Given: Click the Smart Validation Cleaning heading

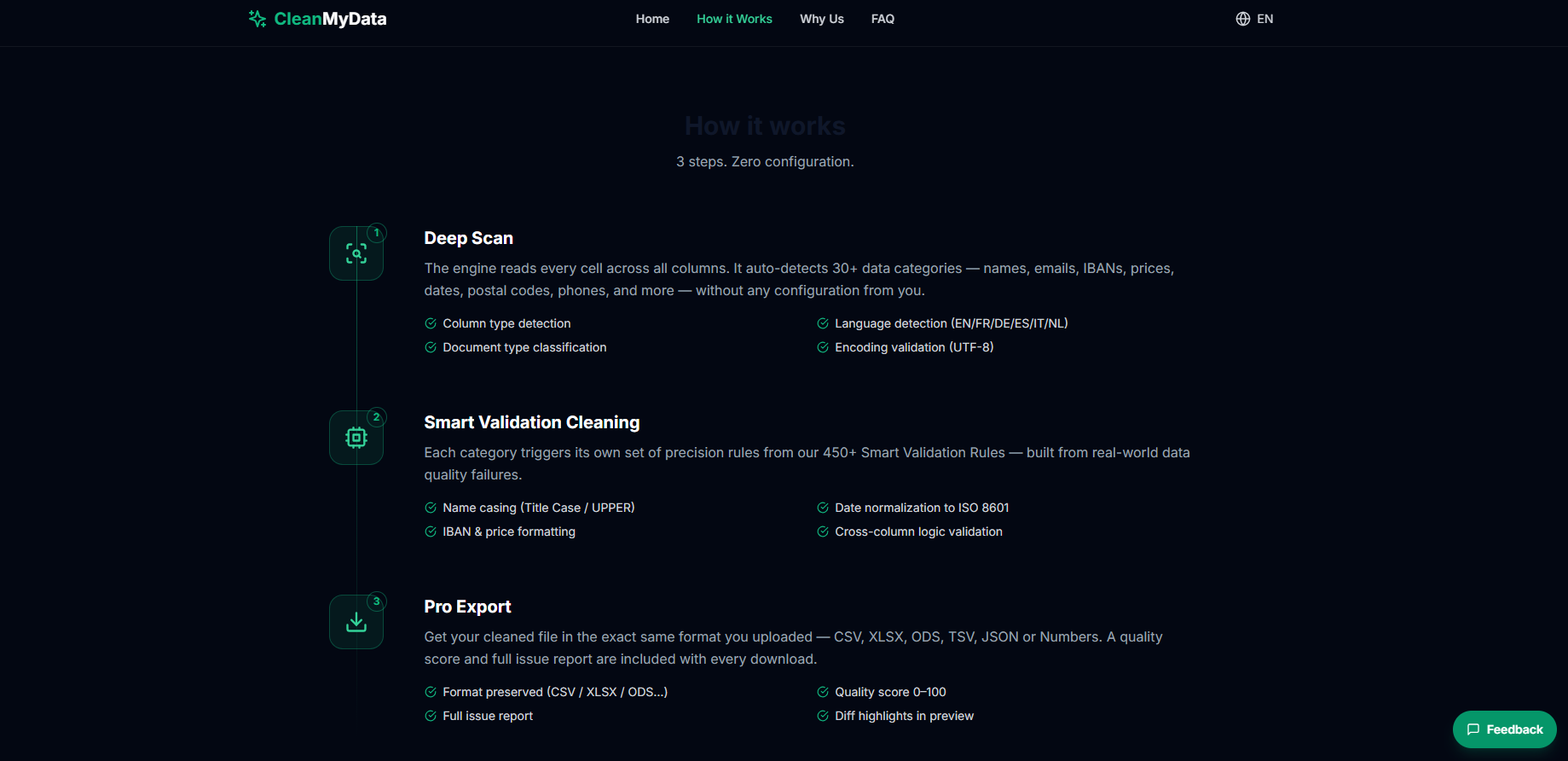Looking at the screenshot, I should coord(532,422).
